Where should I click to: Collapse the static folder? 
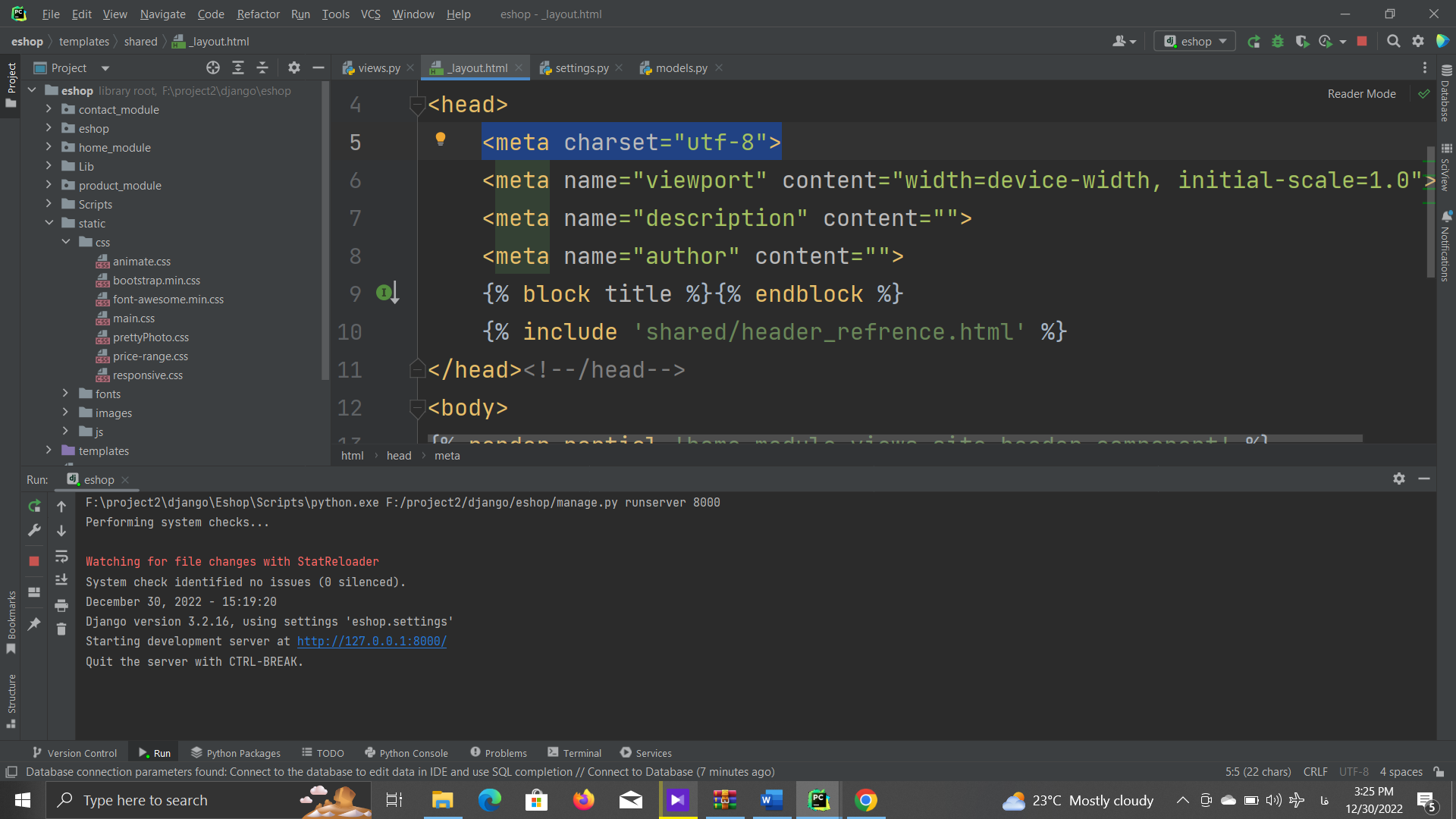50,223
